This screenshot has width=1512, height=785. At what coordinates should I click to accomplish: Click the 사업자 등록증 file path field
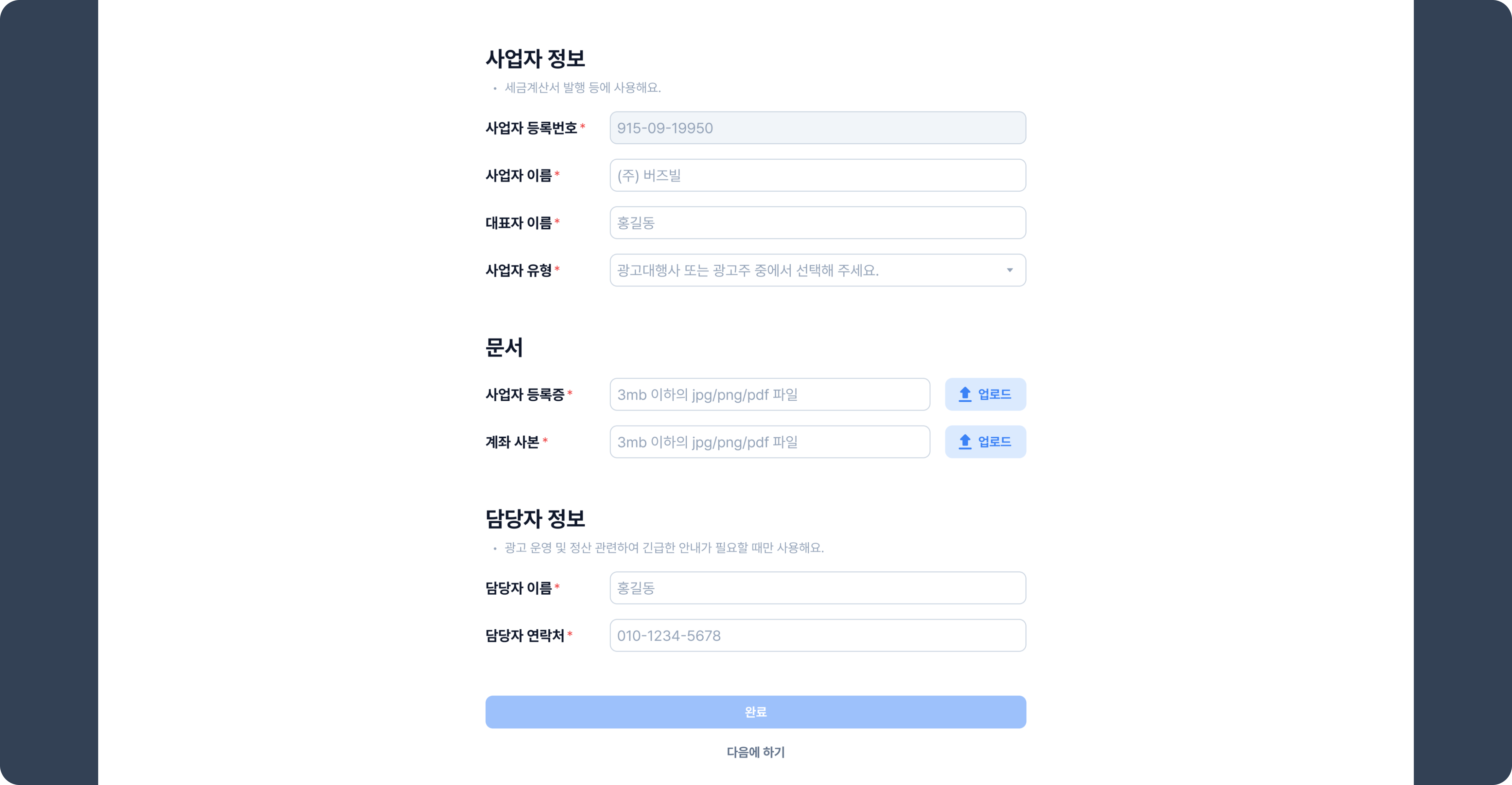pos(769,394)
